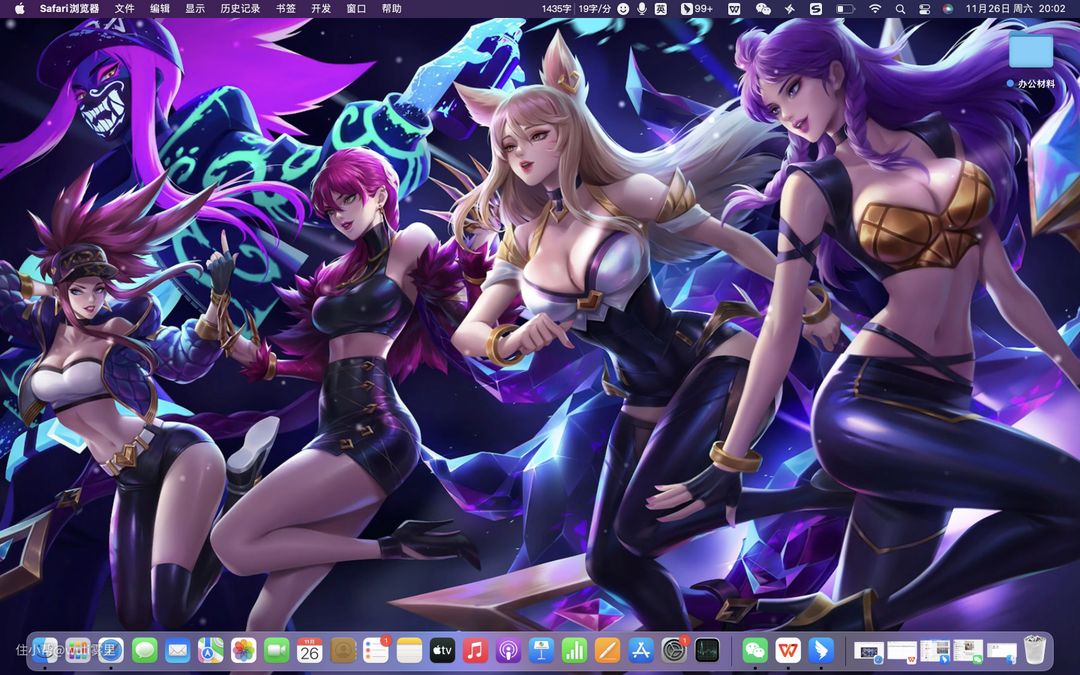Open Launchpad in the Dock
Viewport: 1080px width, 675px height.
78,650
